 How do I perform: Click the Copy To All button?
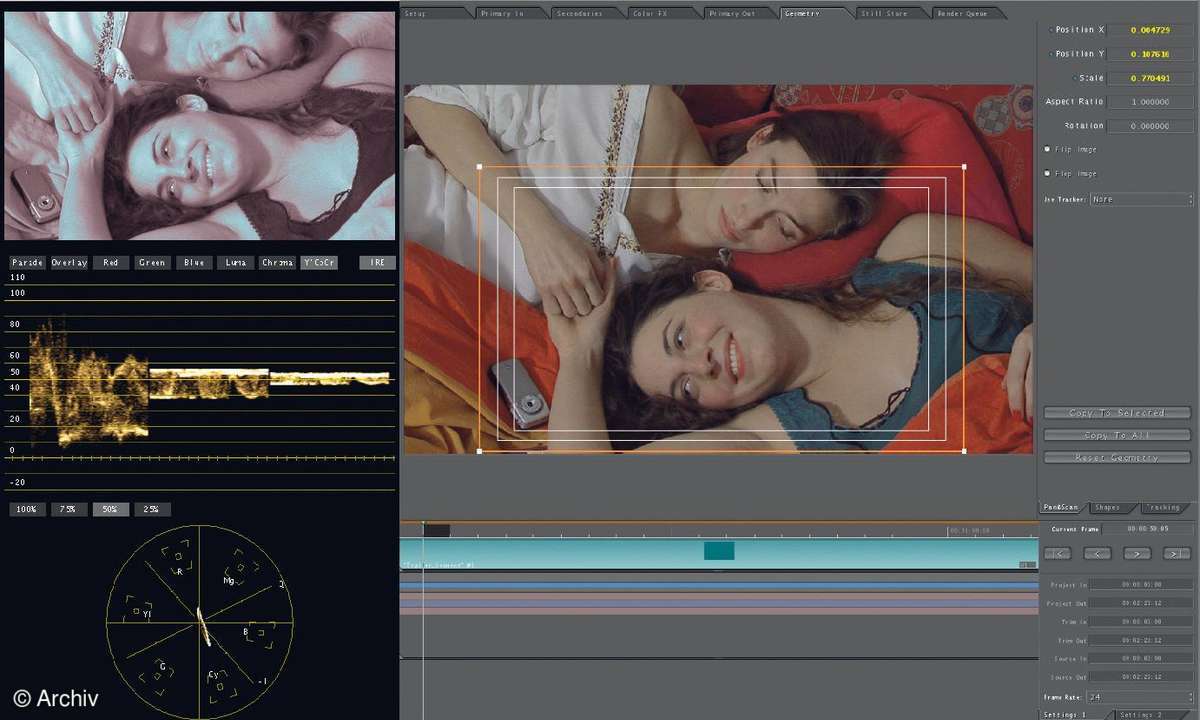pyautogui.click(x=1117, y=435)
